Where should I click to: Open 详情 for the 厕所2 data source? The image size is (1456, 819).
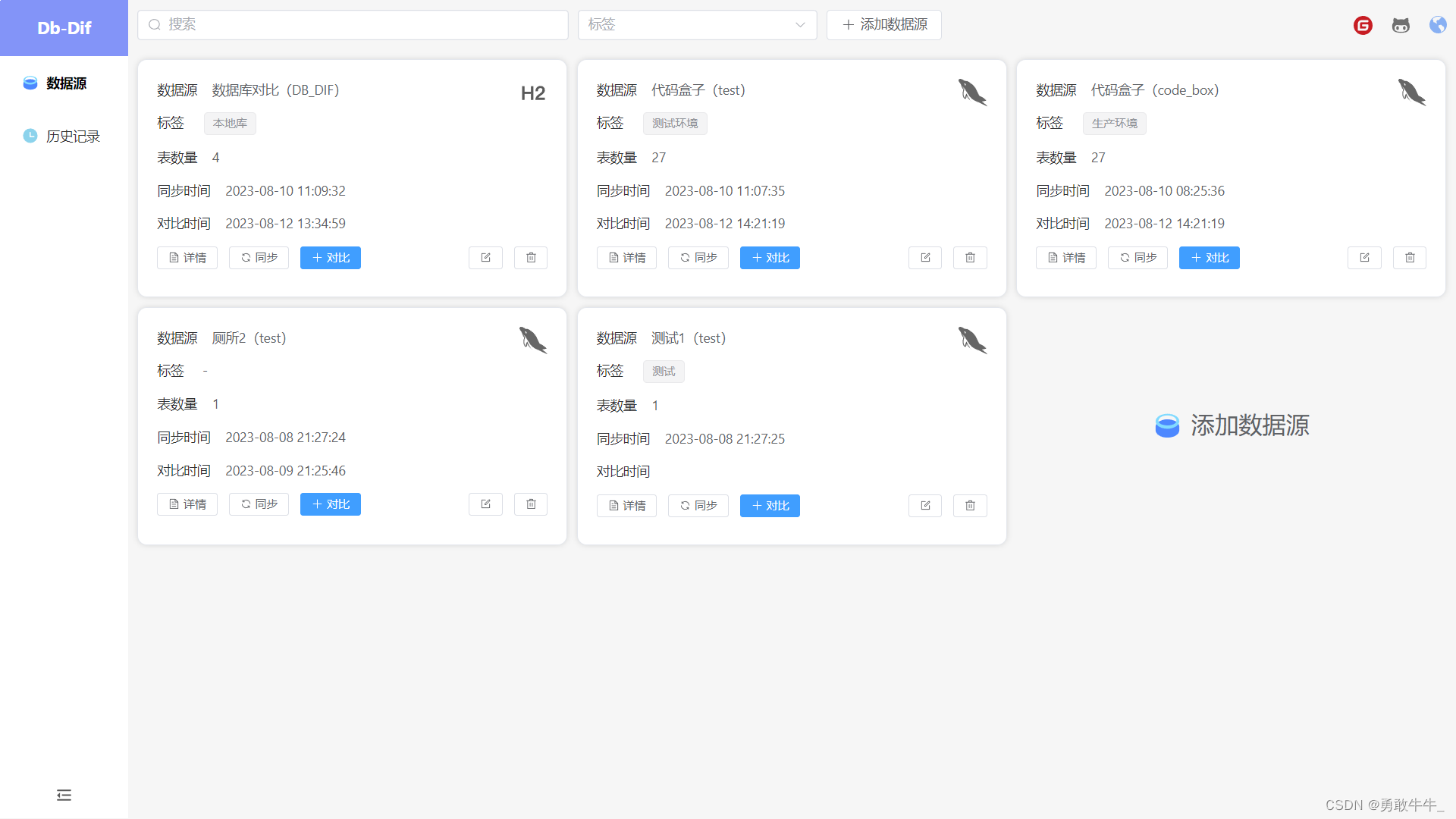tap(187, 504)
